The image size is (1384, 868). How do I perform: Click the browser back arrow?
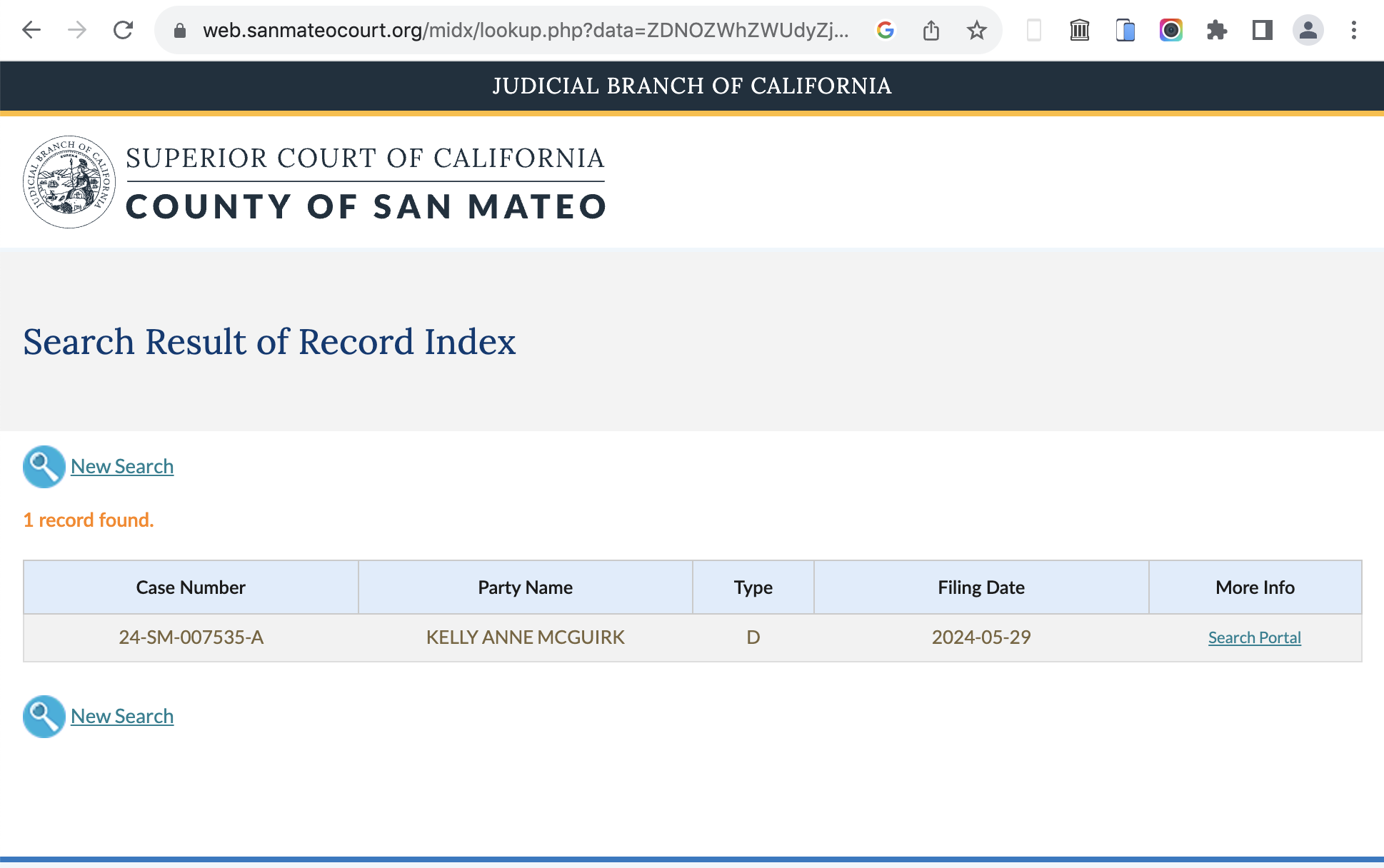[x=31, y=30]
